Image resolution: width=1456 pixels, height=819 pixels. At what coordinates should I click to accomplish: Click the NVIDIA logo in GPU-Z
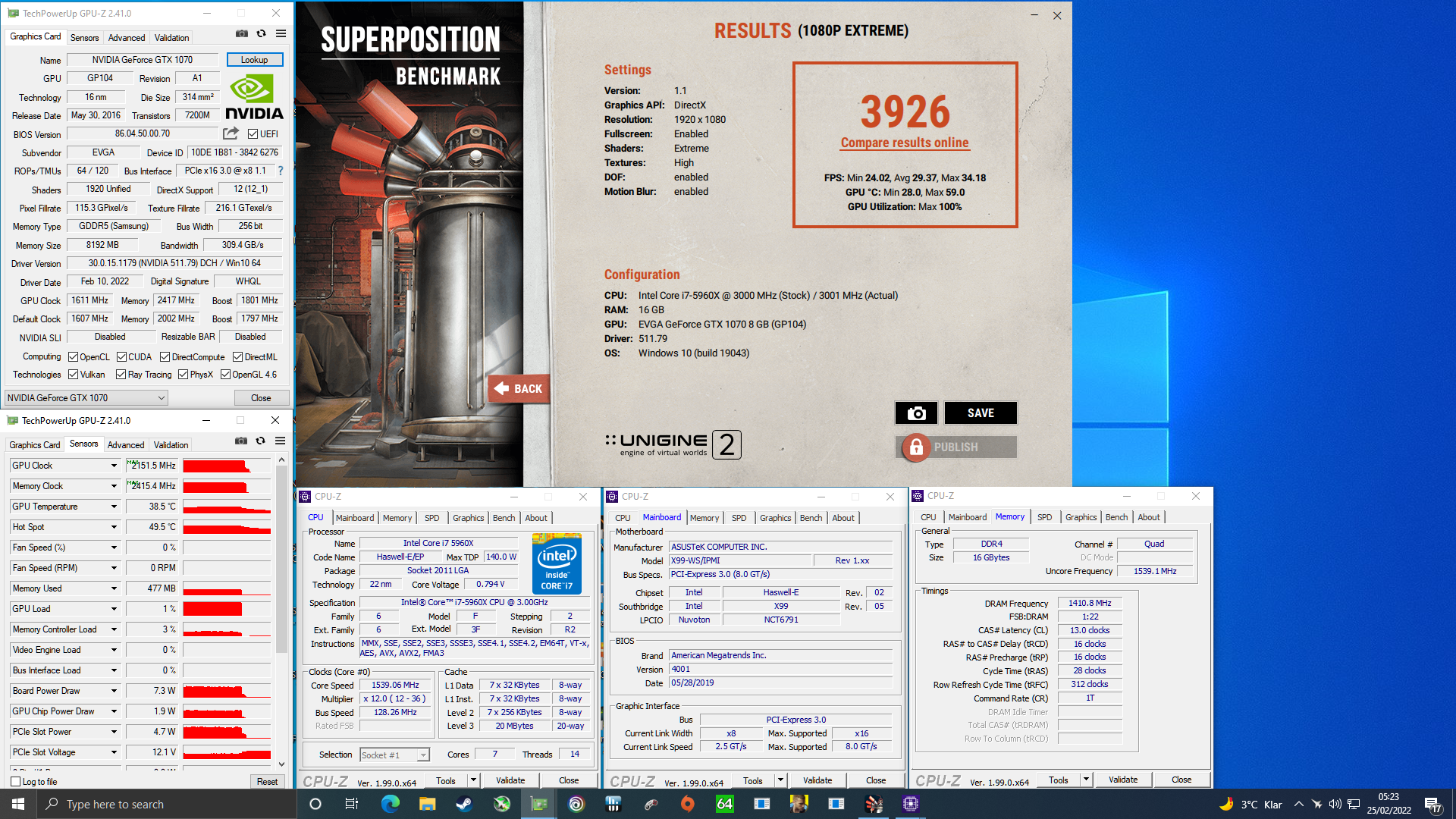click(x=254, y=97)
